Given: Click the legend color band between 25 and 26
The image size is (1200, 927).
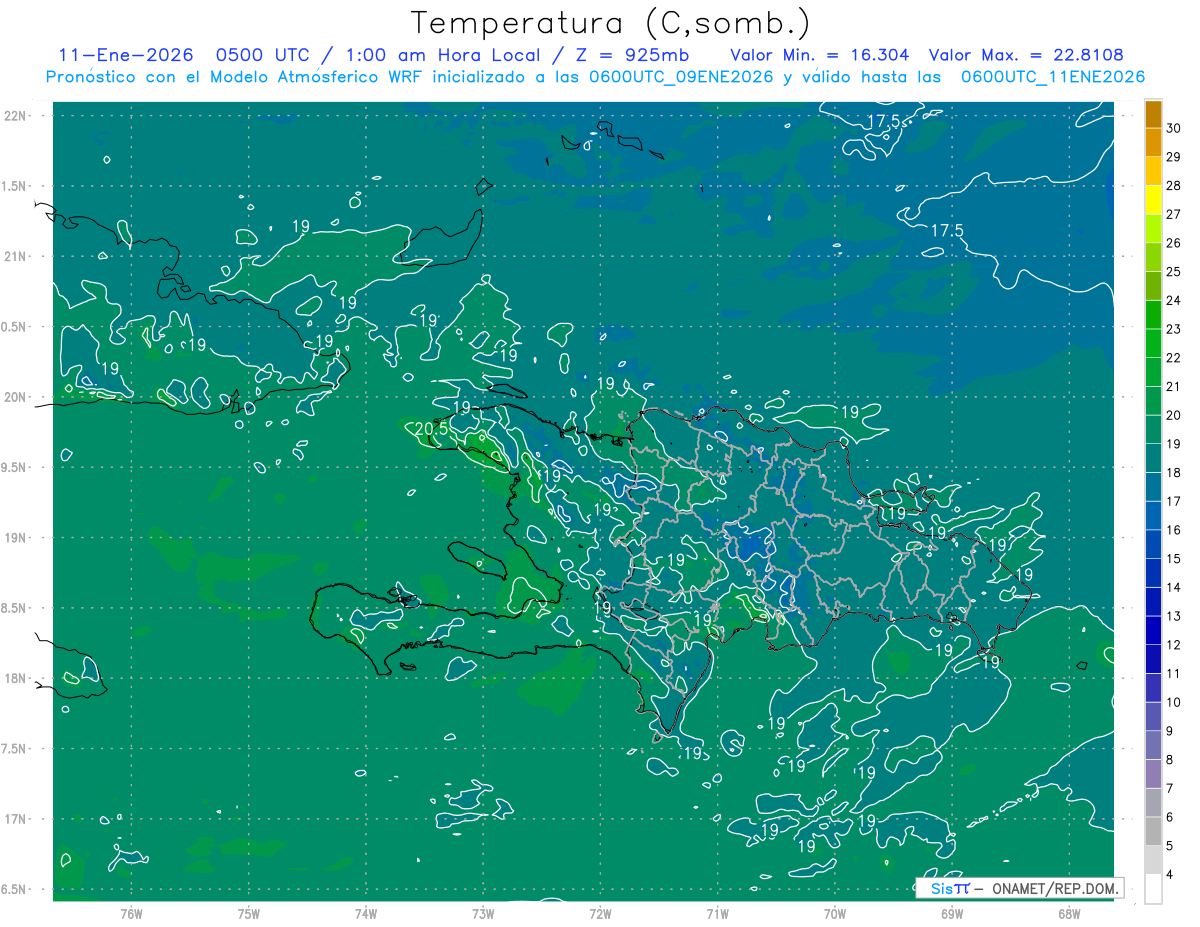Looking at the screenshot, I should [x=1153, y=257].
